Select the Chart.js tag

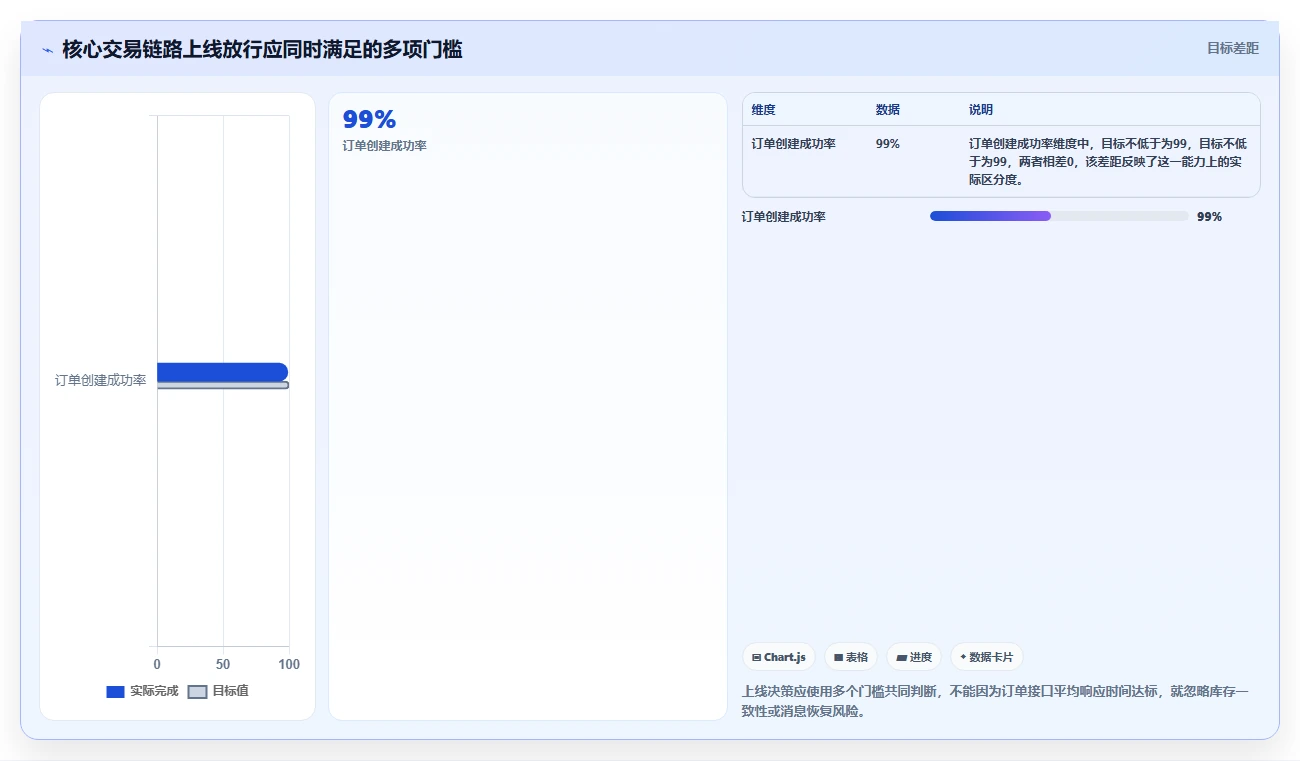click(779, 657)
